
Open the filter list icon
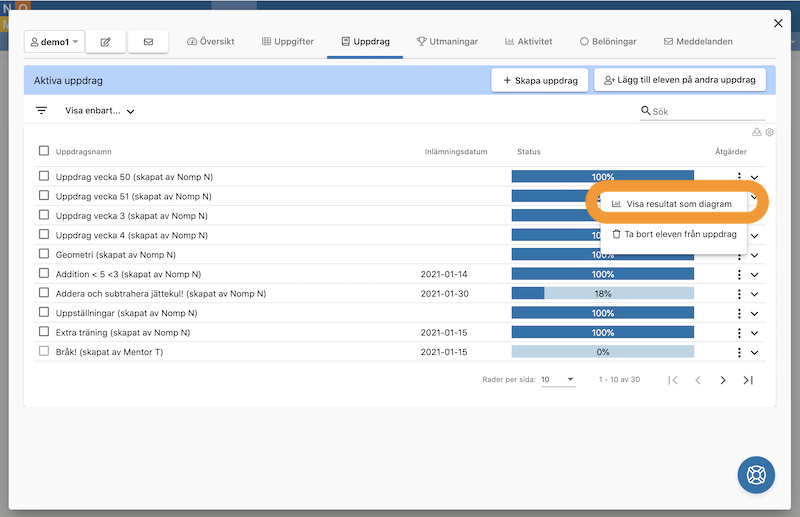tap(41, 110)
